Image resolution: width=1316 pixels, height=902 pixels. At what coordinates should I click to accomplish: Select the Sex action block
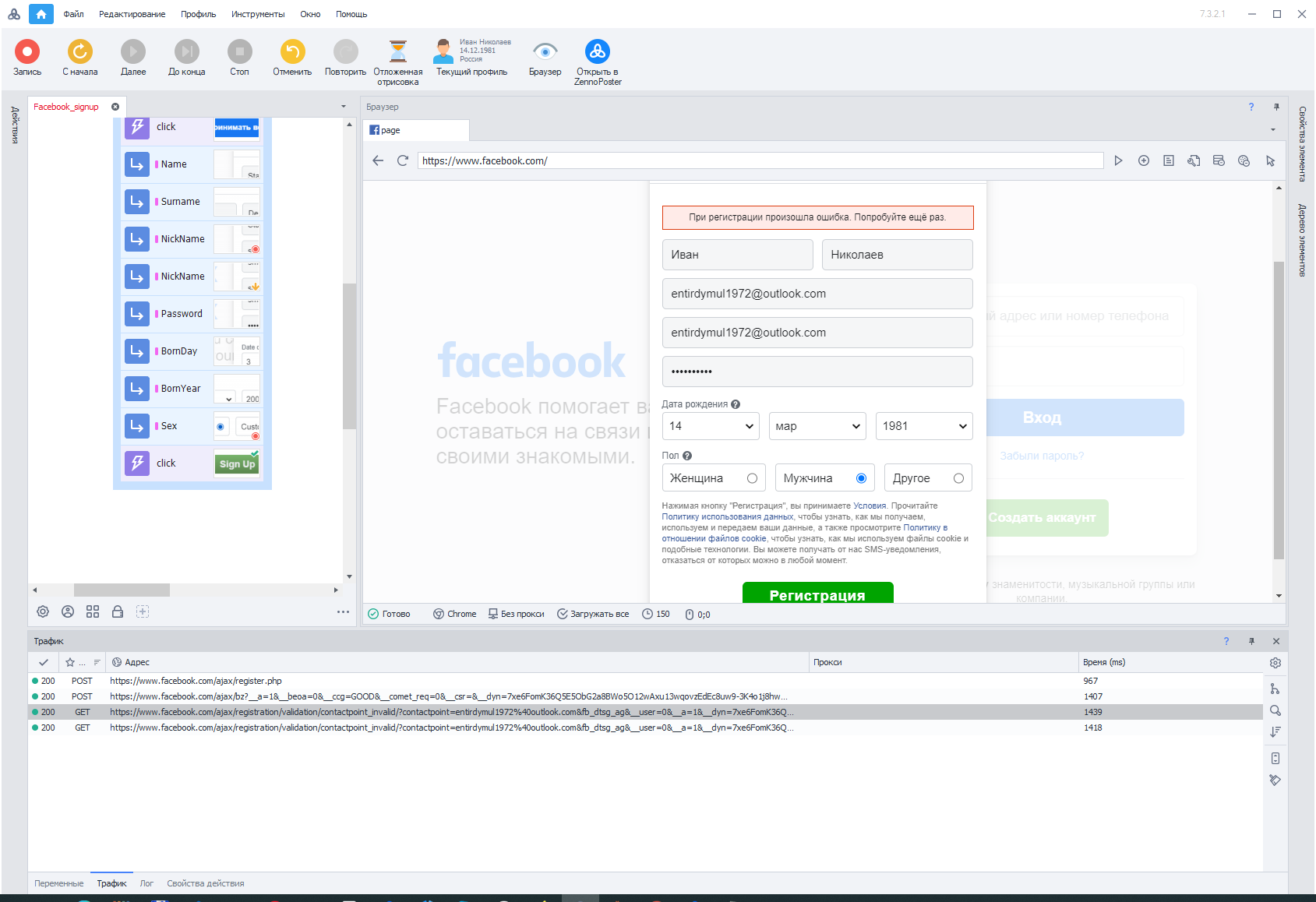192,426
